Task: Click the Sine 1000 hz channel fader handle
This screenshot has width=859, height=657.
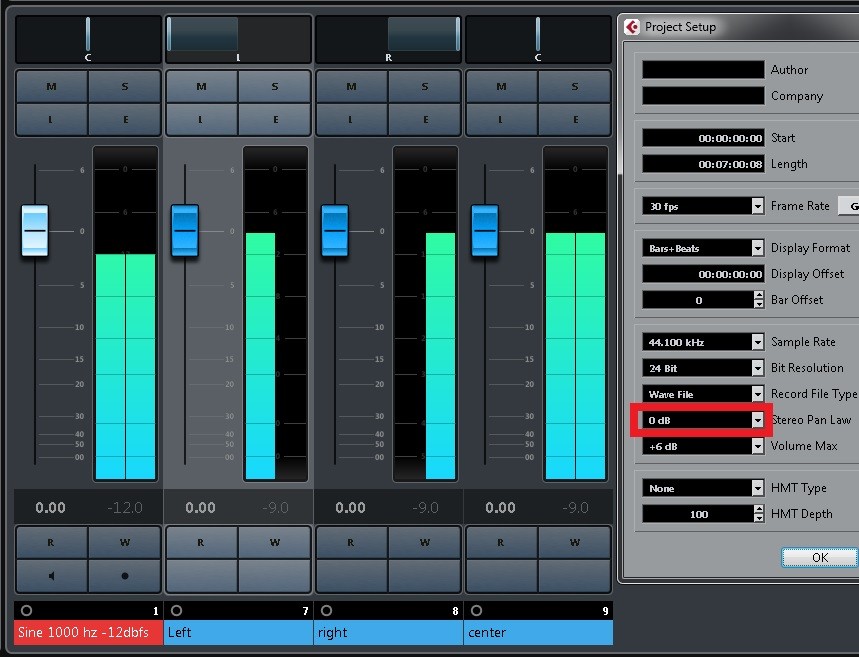Action: (x=35, y=231)
